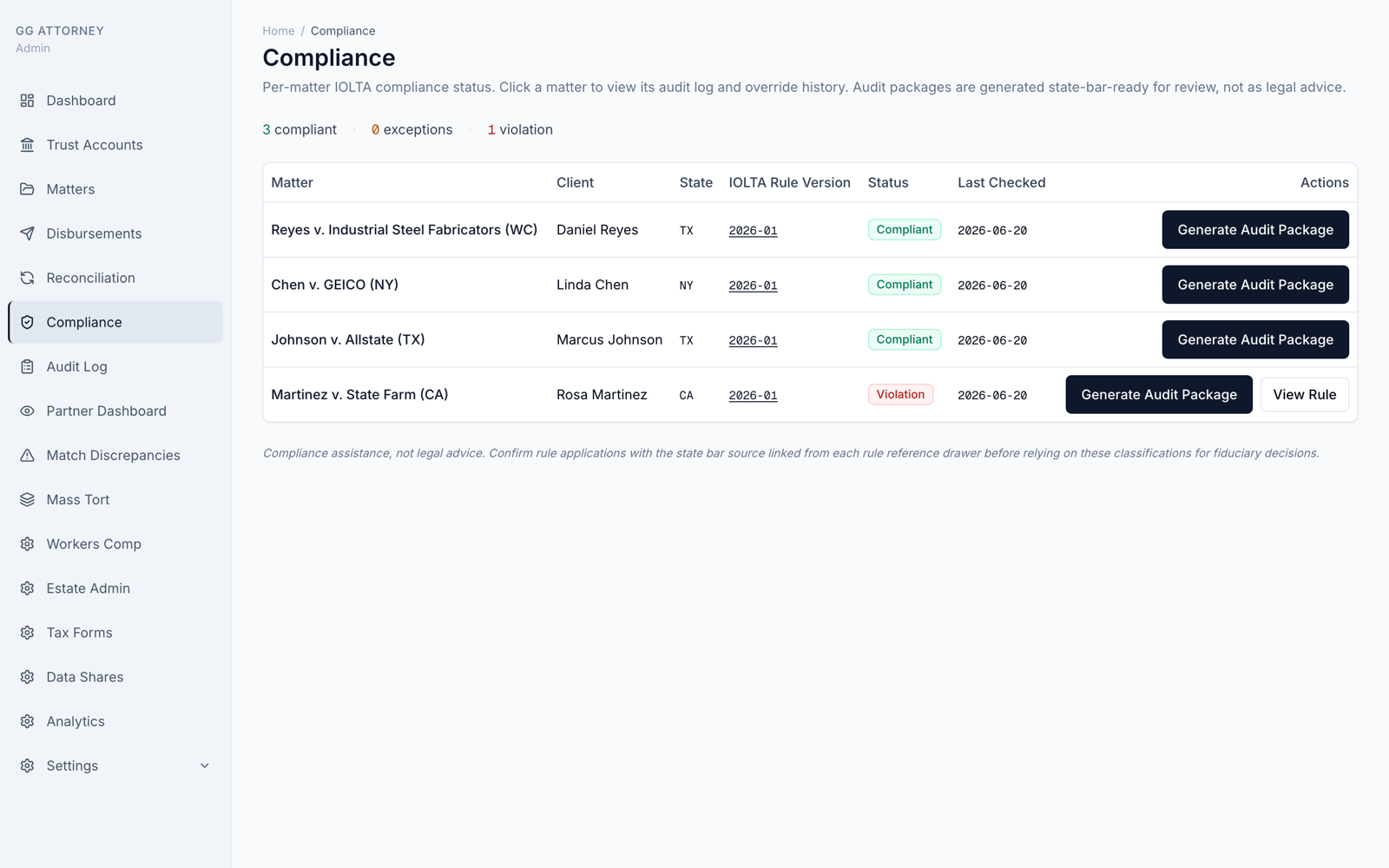
Task: Open rule version 2026-01 in Johnson row
Action: (753, 340)
